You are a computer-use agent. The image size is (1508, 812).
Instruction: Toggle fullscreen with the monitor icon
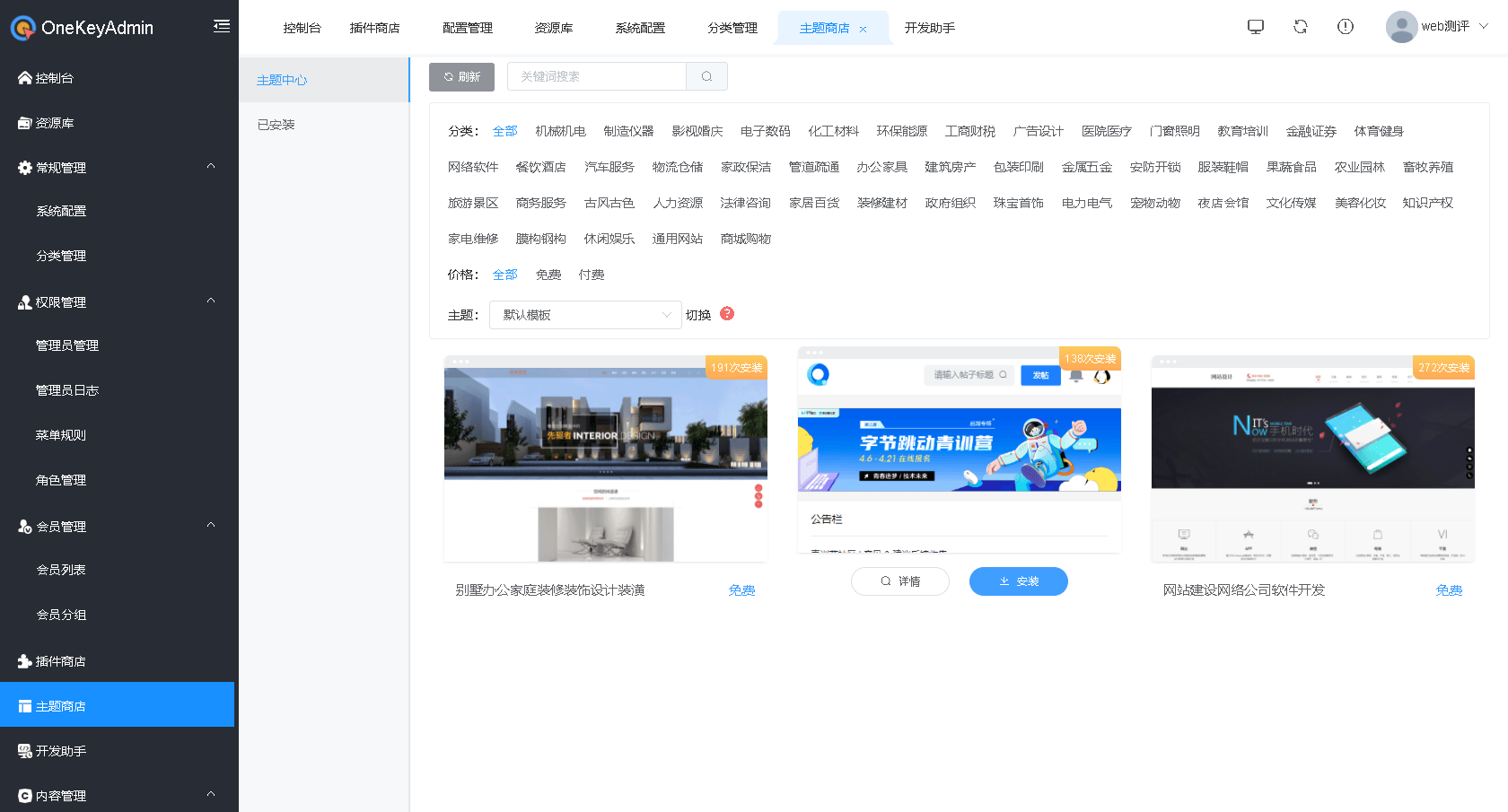[x=1255, y=27]
